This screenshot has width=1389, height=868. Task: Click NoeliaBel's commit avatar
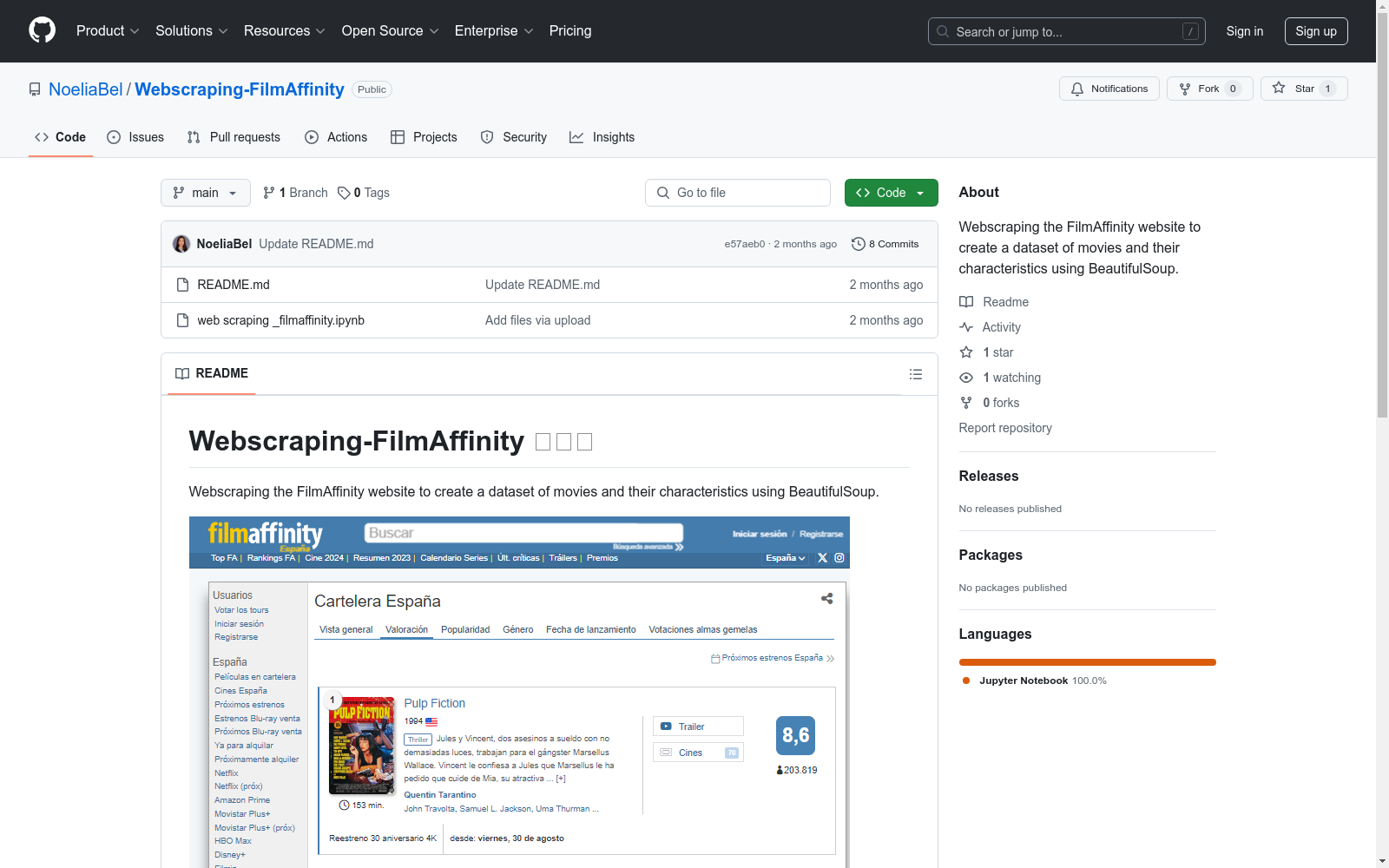[x=181, y=244]
